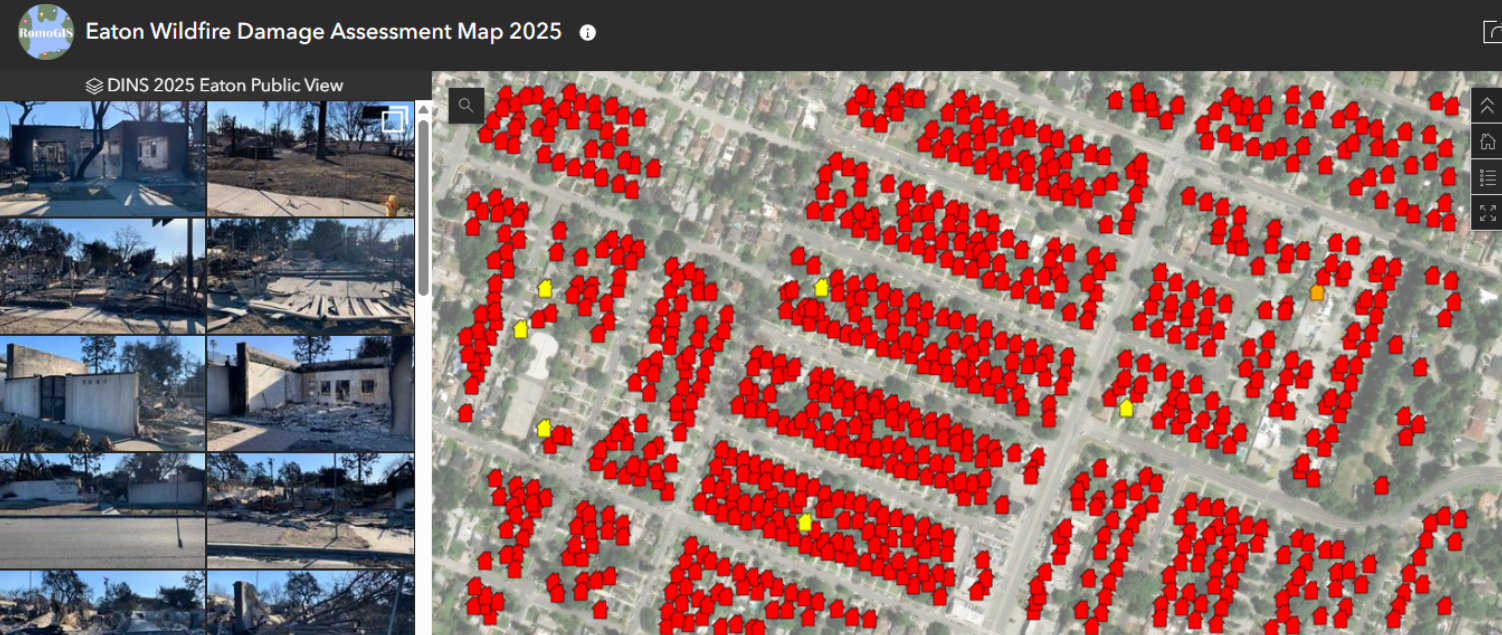Screen dimensions: 1502x635
Task: Open photo of the roofless white-walled house
Action: pos(310,394)
